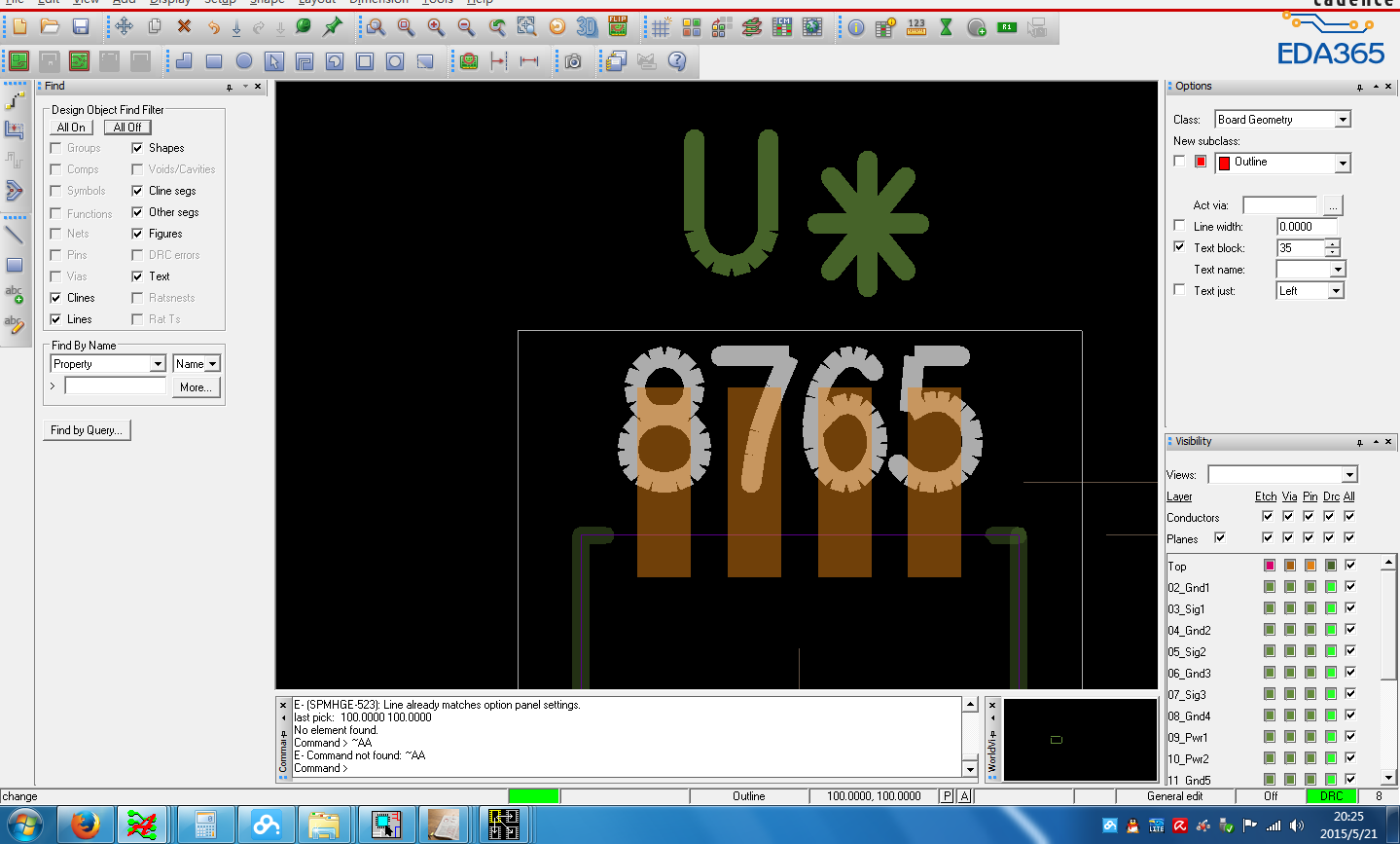Screen dimensions: 1400x844
Task: Select the Move tool
Action: pos(124,27)
